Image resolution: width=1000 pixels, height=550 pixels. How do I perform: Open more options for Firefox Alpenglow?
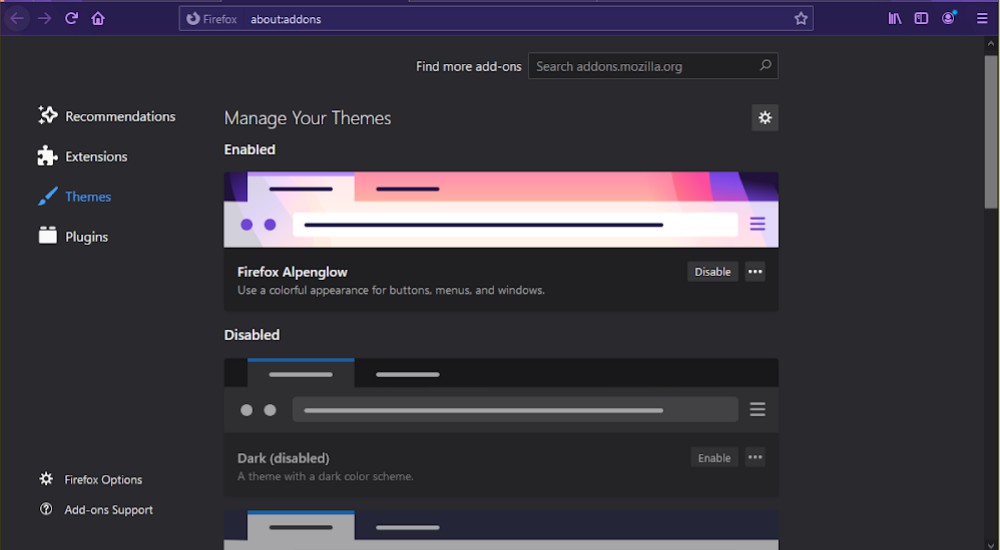point(755,272)
